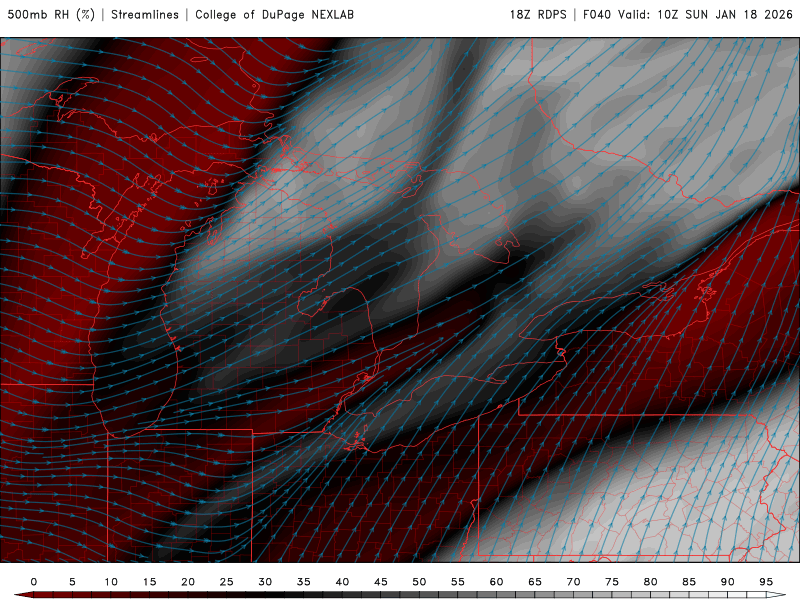Click the colorbar label "75"
800x600 pixels.
click(x=612, y=582)
